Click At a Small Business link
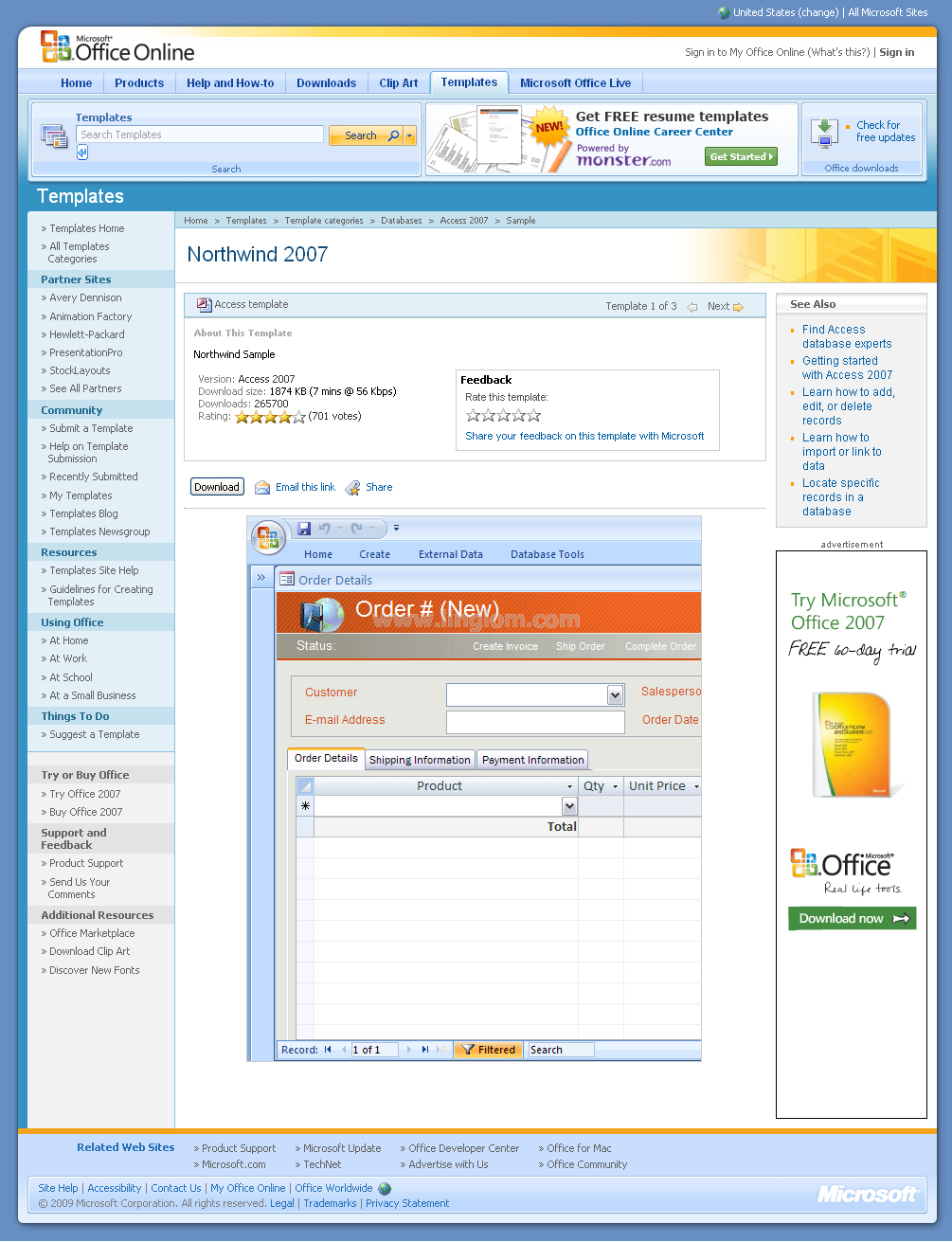This screenshot has width=952, height=1242. pos(93,695)
